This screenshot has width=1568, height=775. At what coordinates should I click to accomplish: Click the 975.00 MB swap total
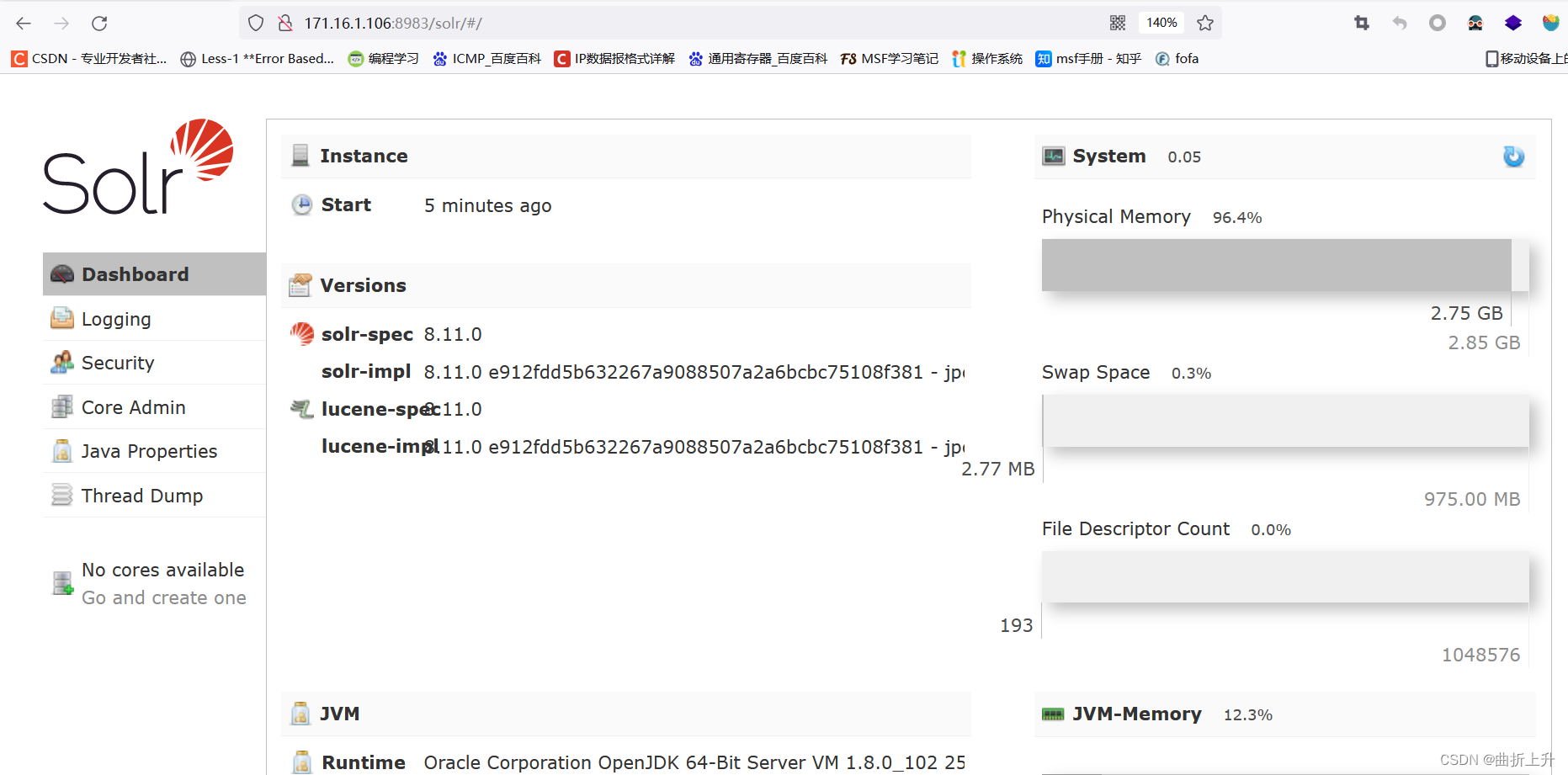[1472, 499]
